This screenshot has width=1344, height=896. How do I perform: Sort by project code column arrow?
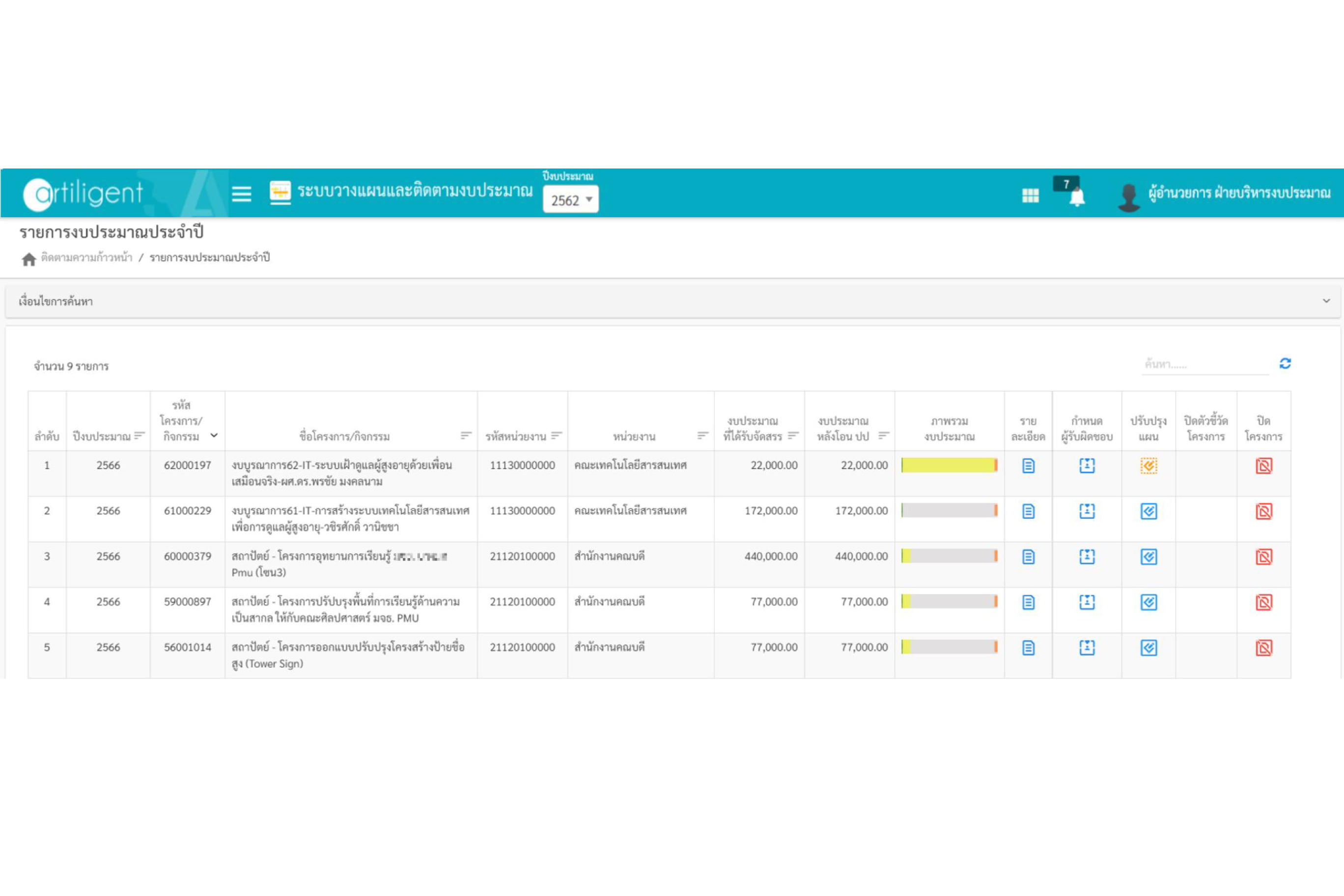coord(214,435)
